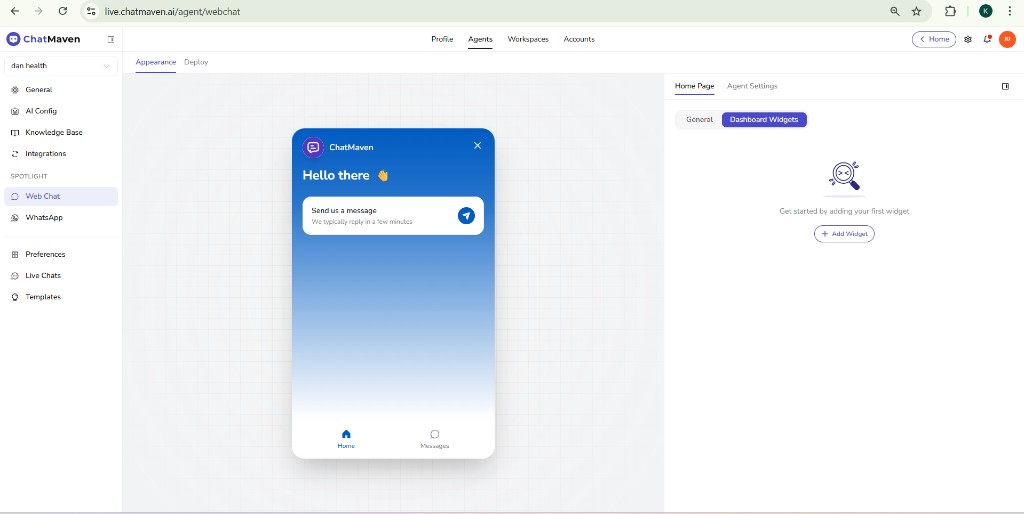Go back with the browser back arrow
1024x514 pixels.
(15, 11)
